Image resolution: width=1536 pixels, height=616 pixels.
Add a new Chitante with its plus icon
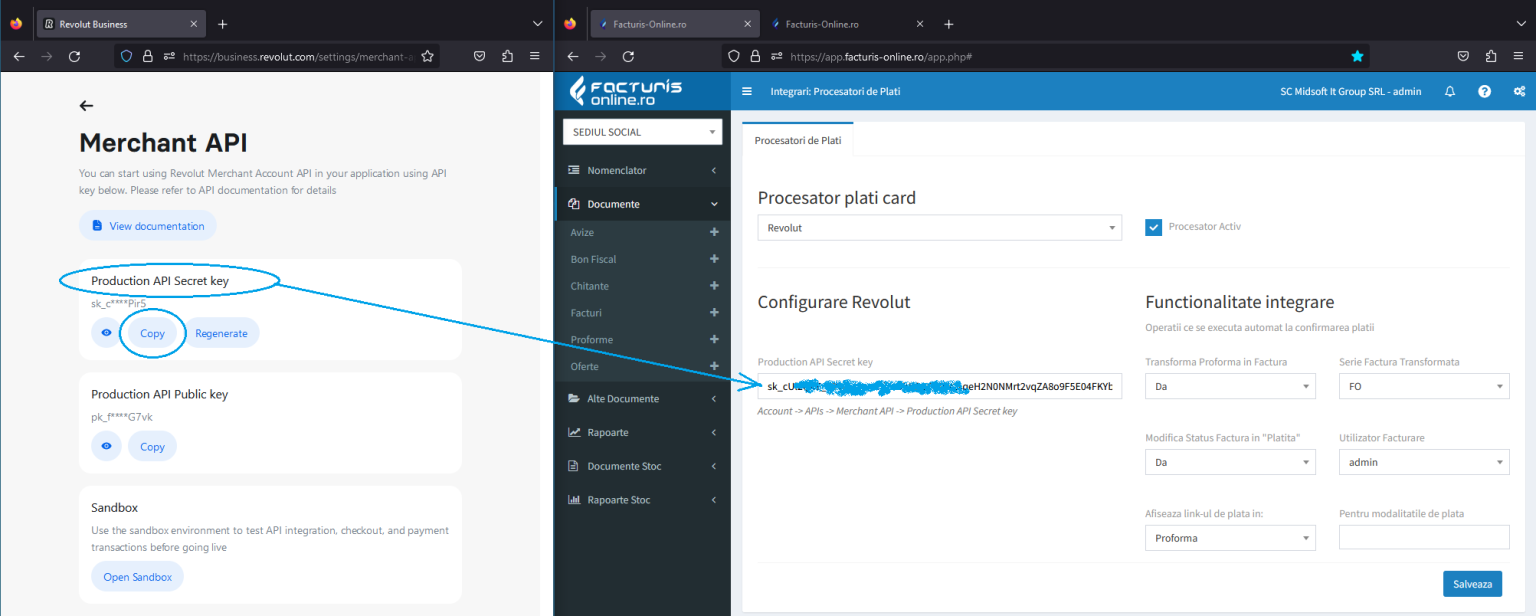click(714, 287)
